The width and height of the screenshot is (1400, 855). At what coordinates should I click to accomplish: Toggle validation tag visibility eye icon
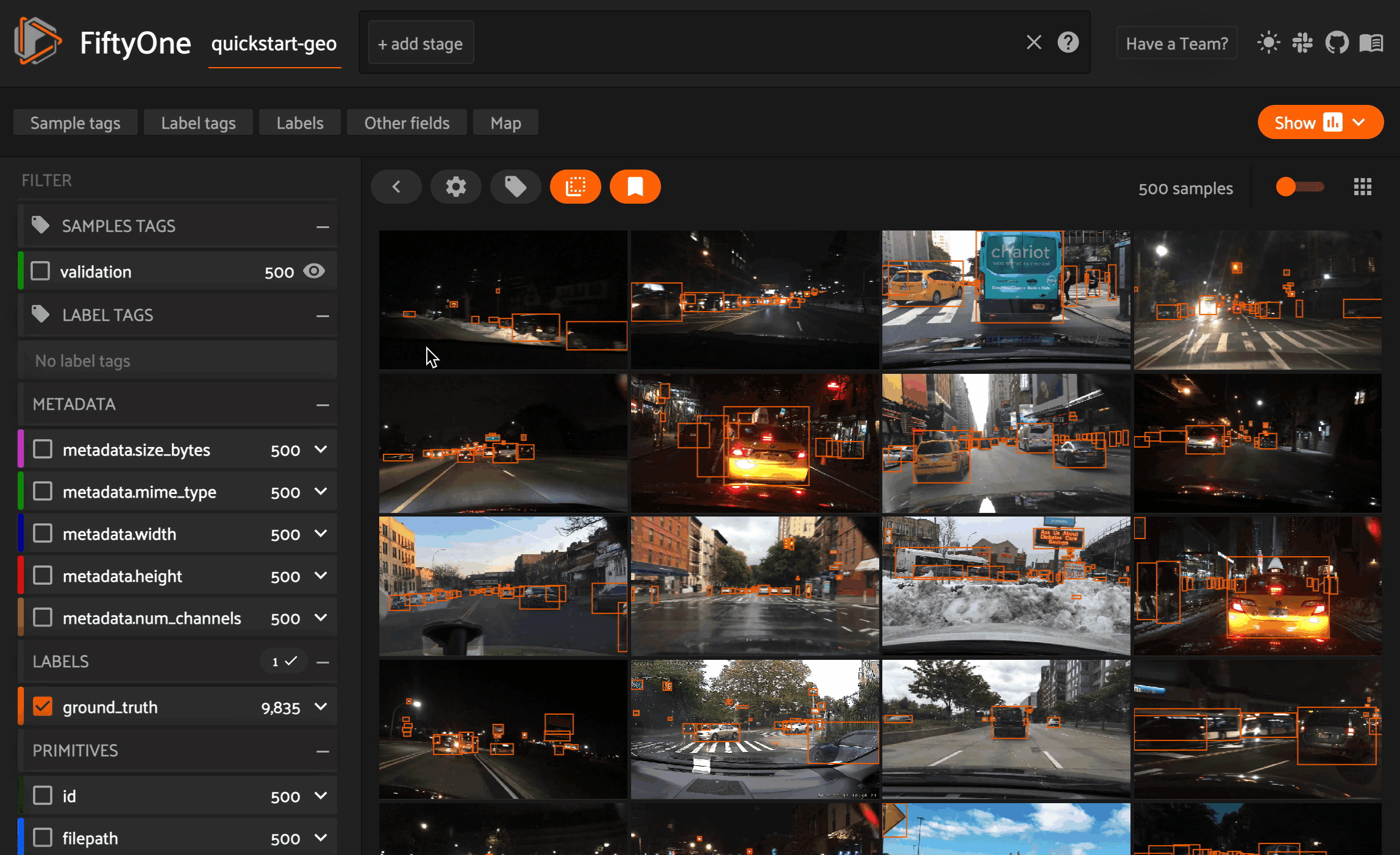click(x=314, y=271)
